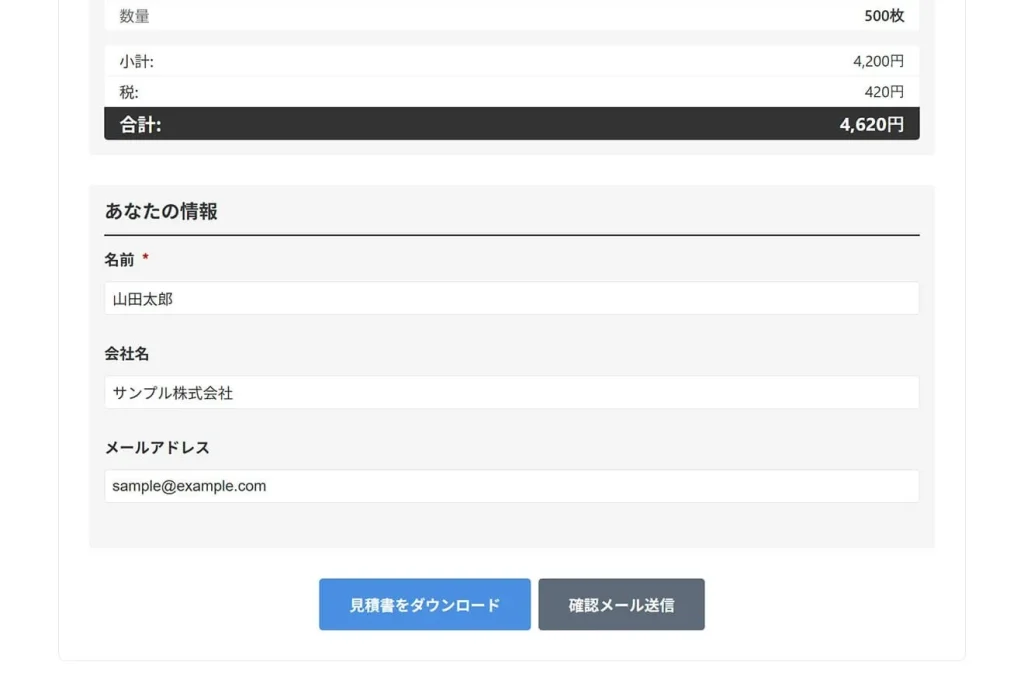
Task: Click the 見積書をダウンロード button
Action: coord(424,604)
